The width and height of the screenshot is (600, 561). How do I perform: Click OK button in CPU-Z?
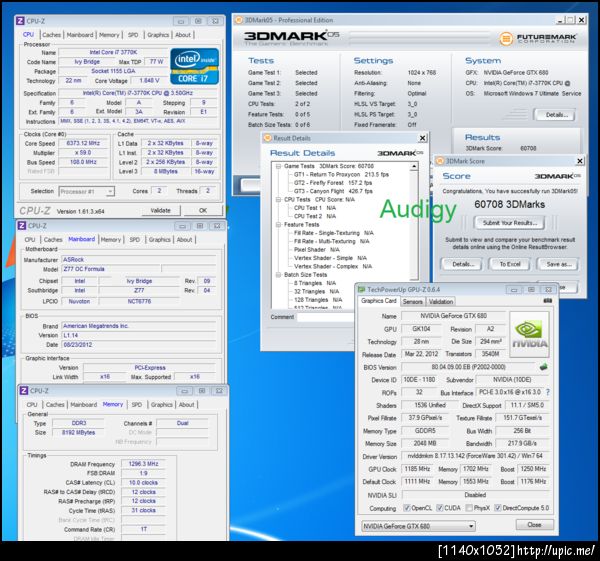point(203,210)
